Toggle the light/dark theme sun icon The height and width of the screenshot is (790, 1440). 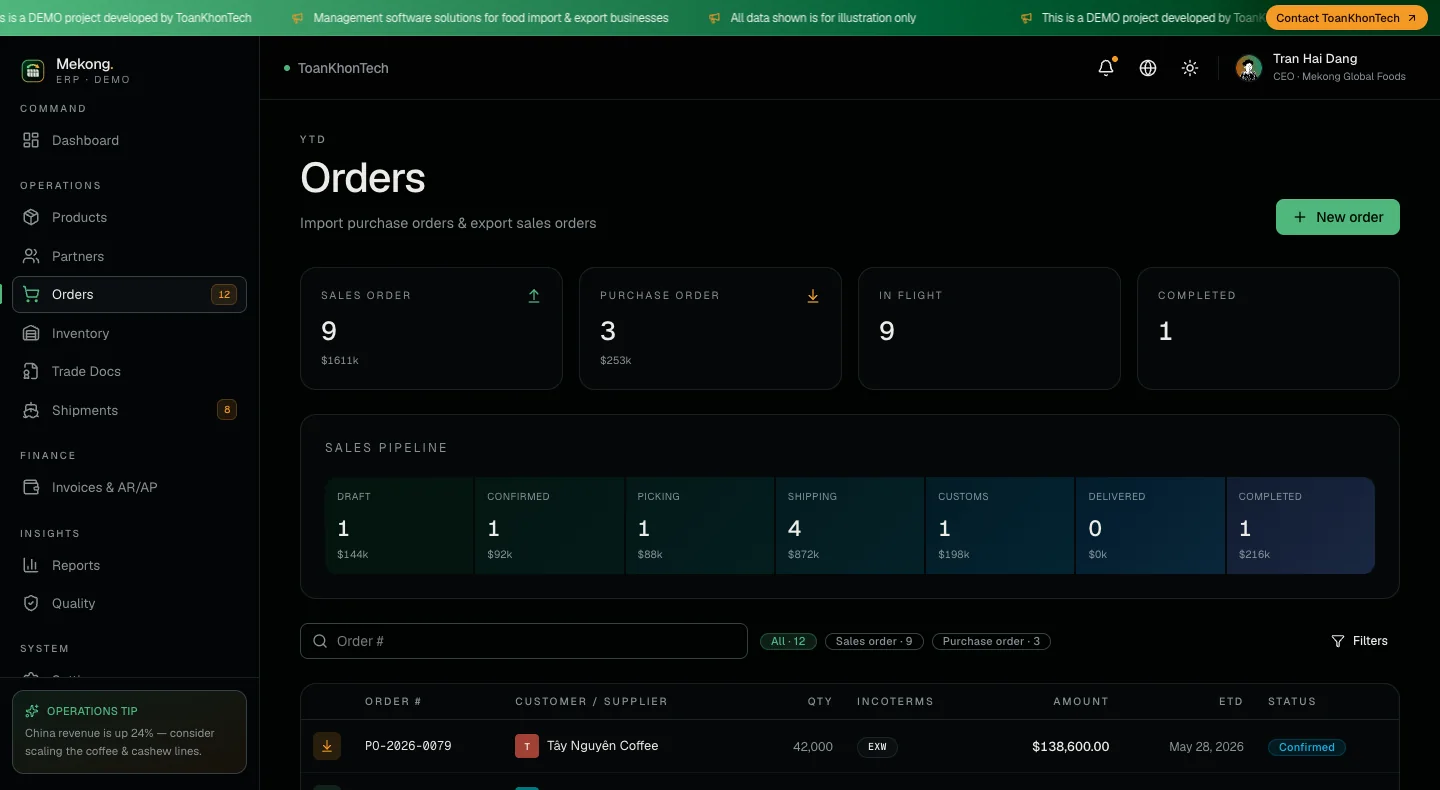(x=1190, y=68)
